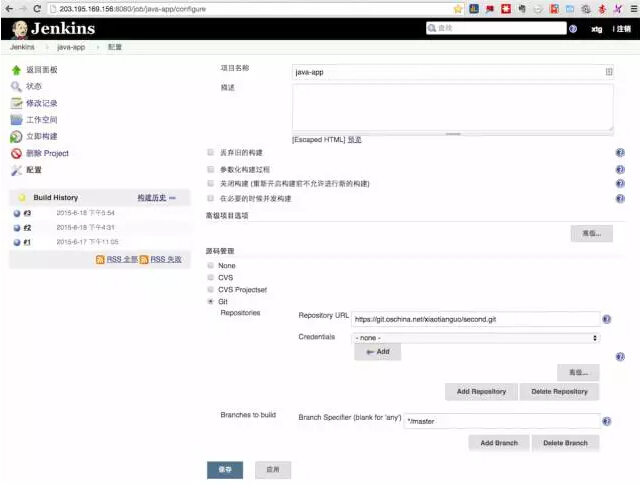Image resolution: width=640 pixels, height=486 pixels.
Task: Open the build history trend link
Action: tap(151, 198)
